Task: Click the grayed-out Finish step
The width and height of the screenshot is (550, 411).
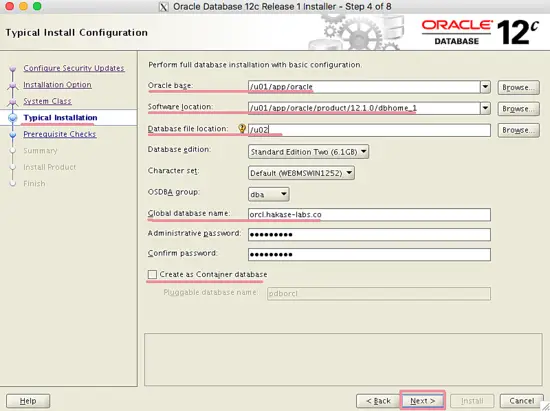Action: (x=34, y=183)
